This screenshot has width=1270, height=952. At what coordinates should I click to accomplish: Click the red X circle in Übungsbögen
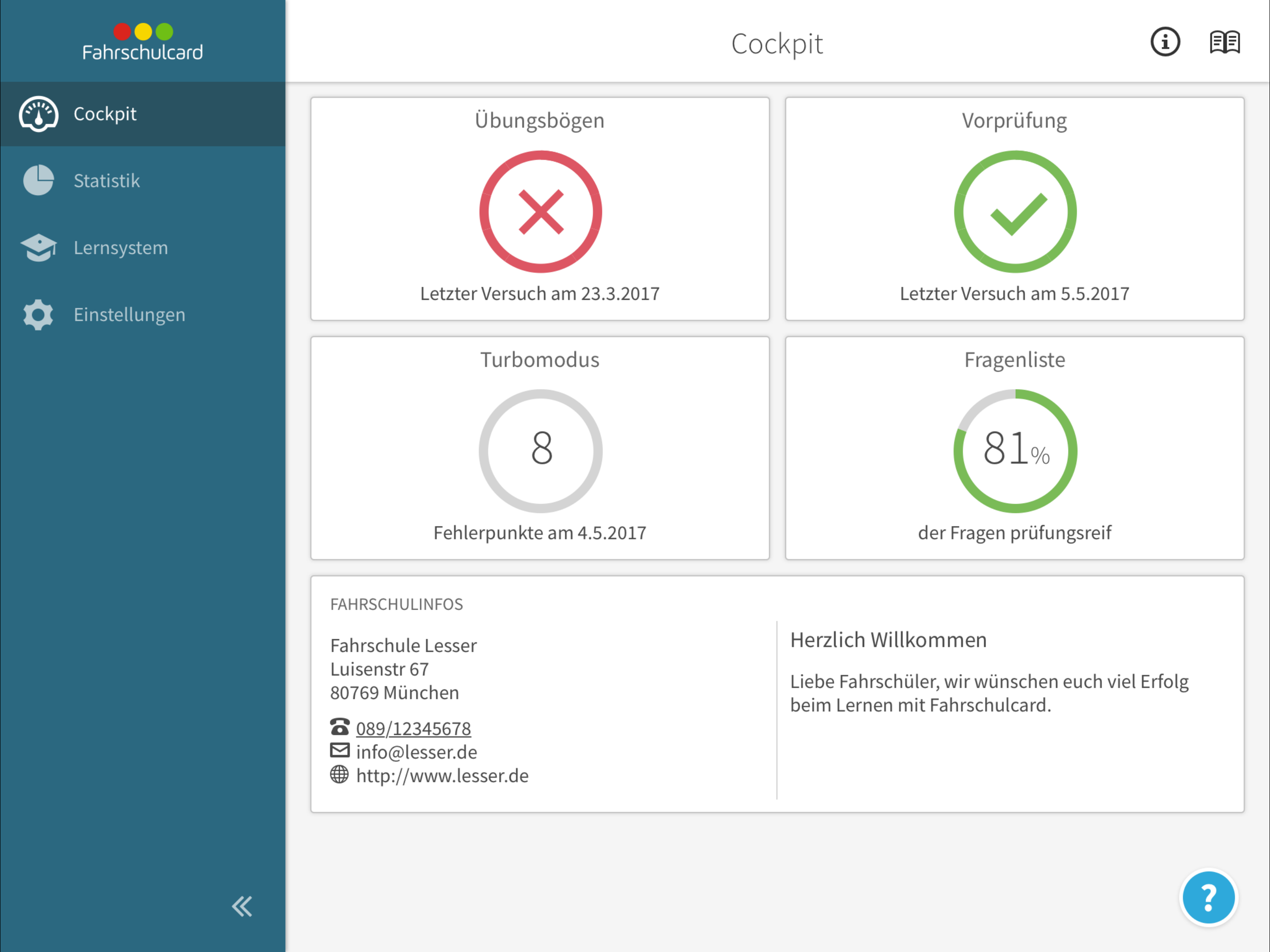click(x=540, y=212)
